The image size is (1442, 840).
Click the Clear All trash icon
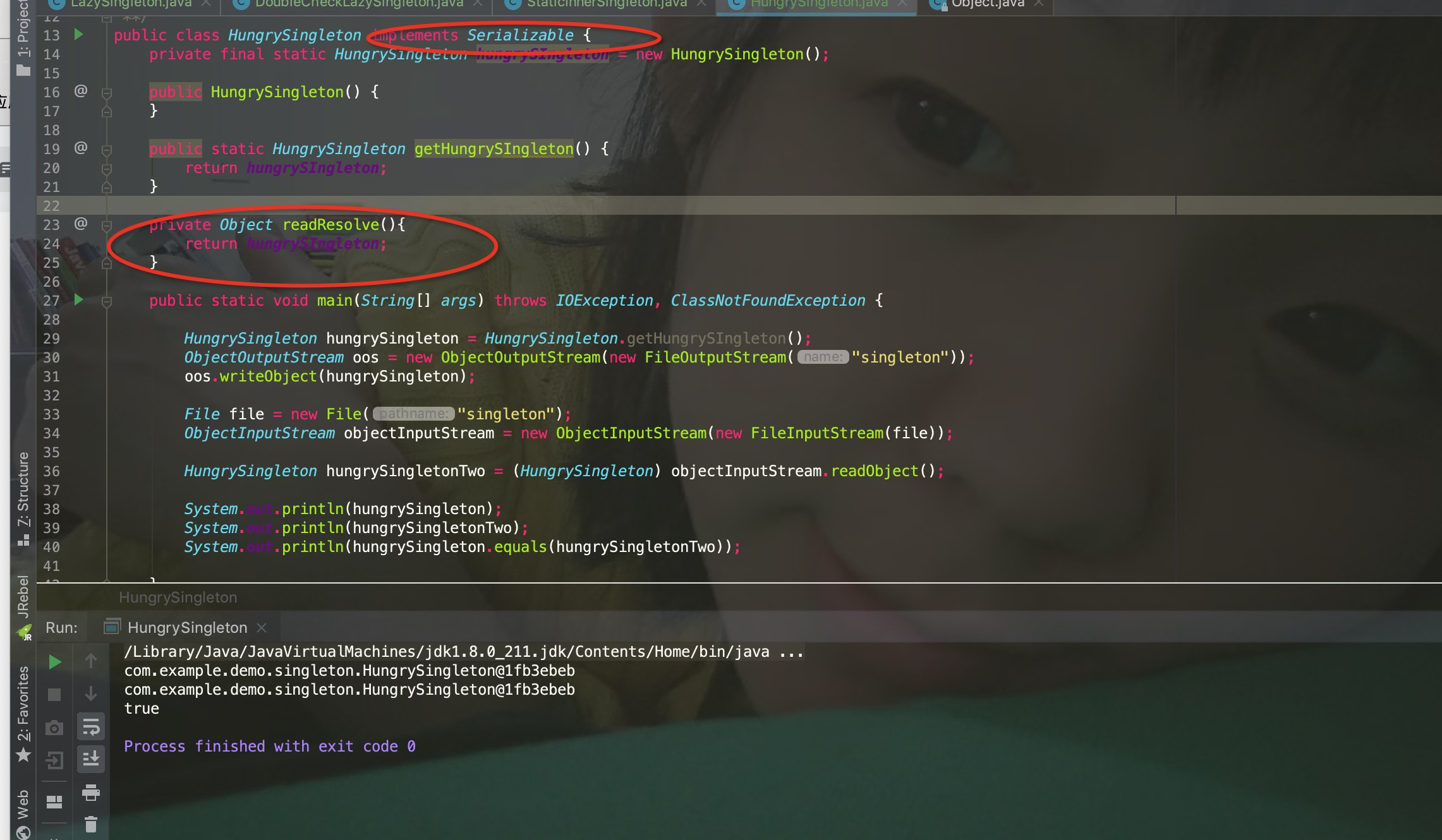click(91, 824)
